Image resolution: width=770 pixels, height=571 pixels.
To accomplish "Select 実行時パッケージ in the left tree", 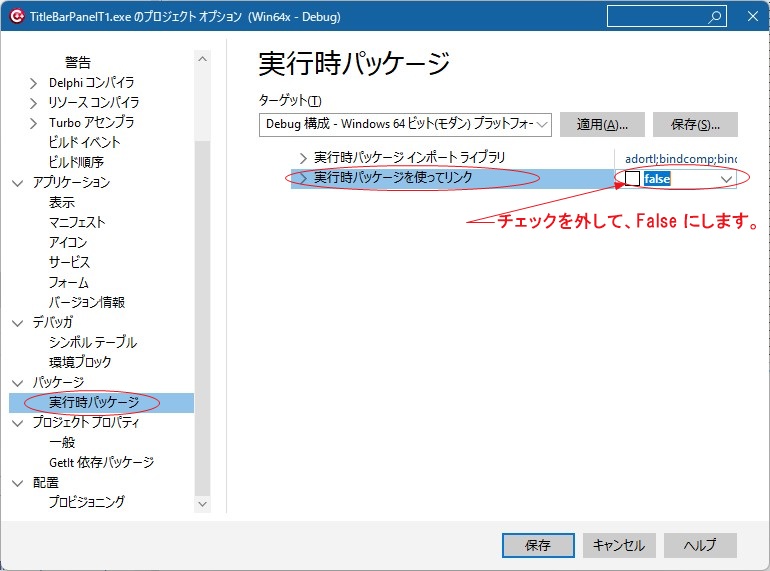I will (94, 403).
